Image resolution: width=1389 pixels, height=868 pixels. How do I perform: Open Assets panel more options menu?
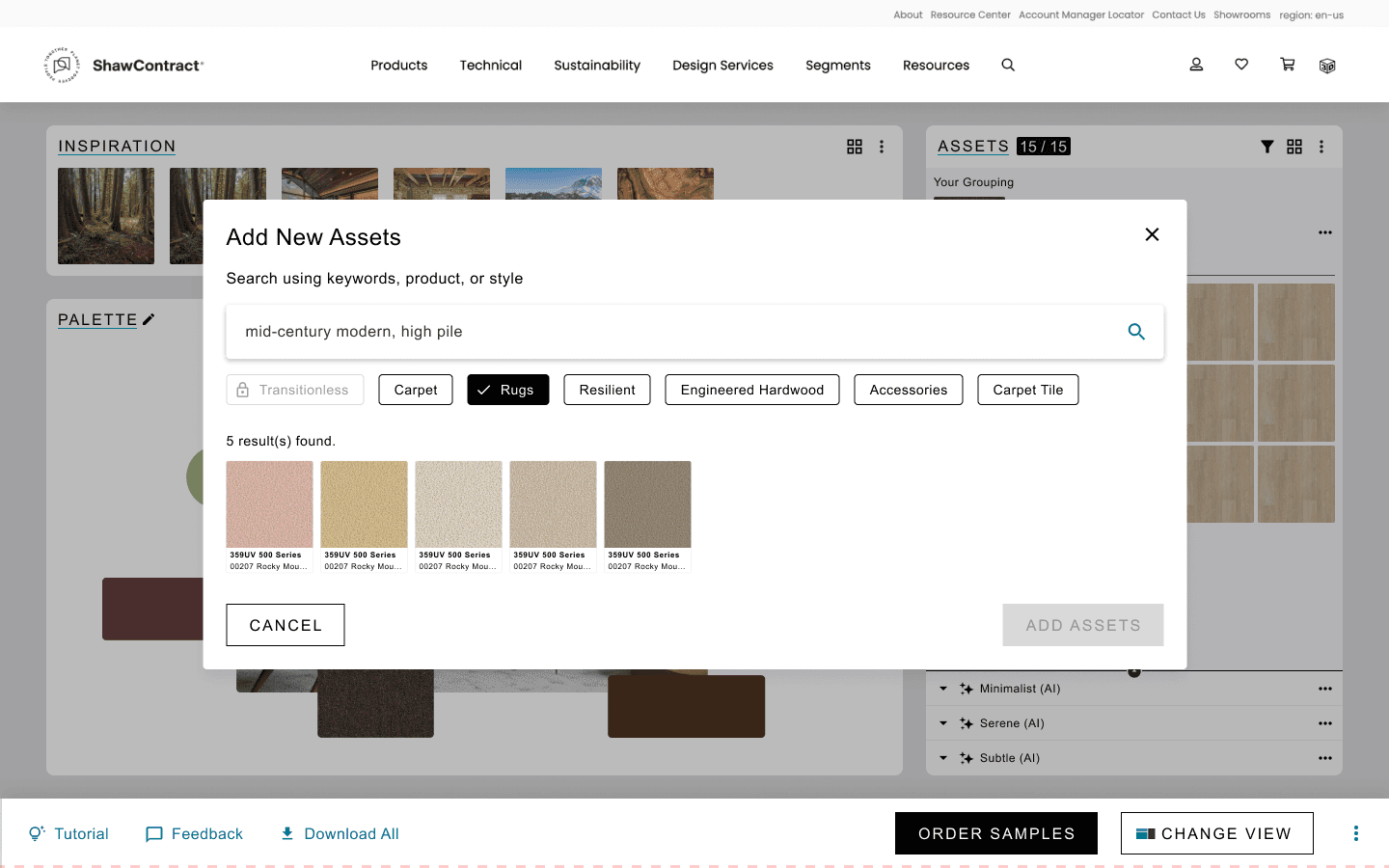pyautogui.click(x=1321, y=147)
